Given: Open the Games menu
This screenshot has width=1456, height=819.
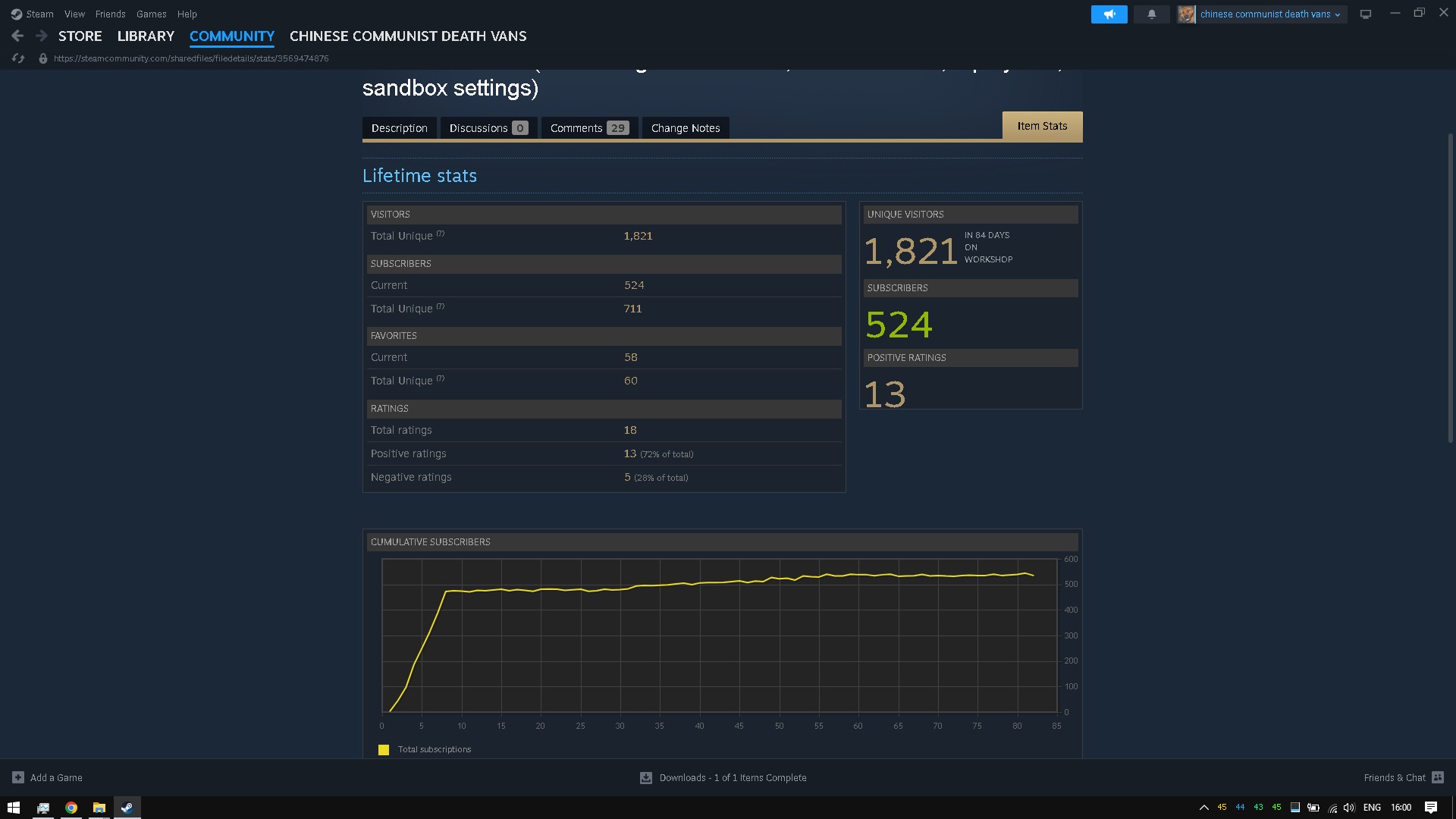Looking at the screenshot, I should coord(151,14).
